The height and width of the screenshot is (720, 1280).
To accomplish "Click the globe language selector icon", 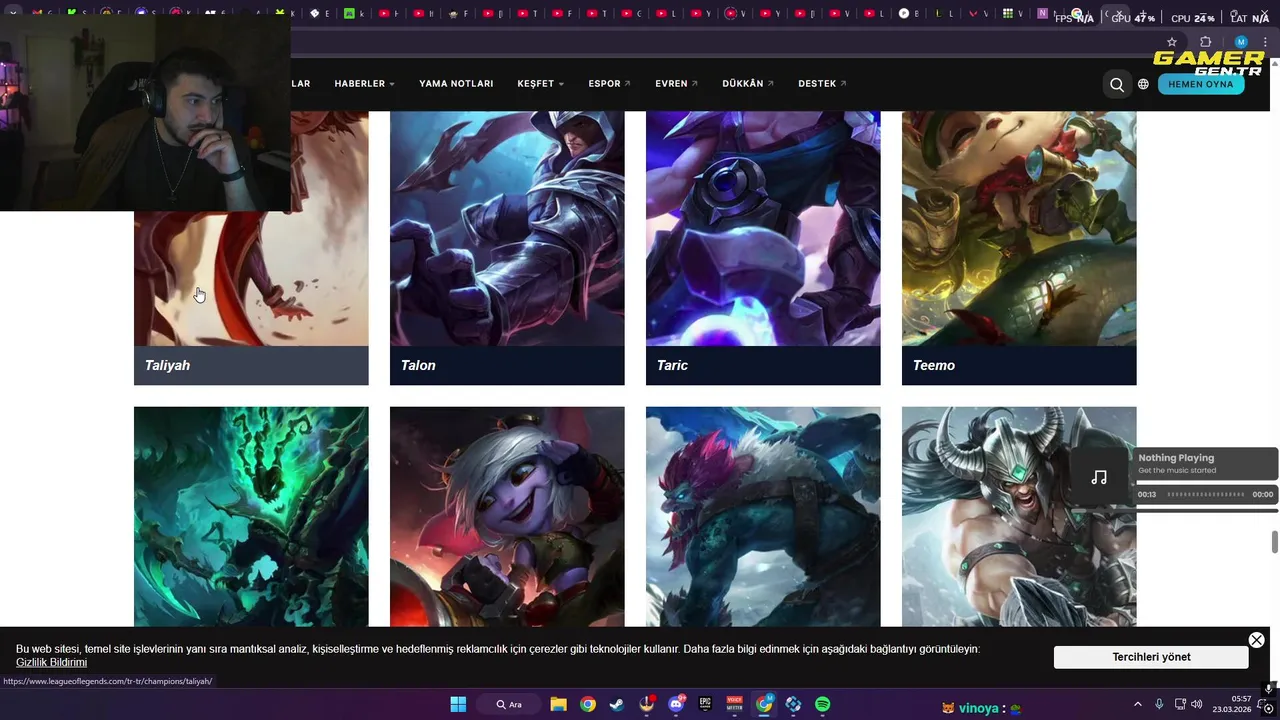I will tap(1143, 84).
